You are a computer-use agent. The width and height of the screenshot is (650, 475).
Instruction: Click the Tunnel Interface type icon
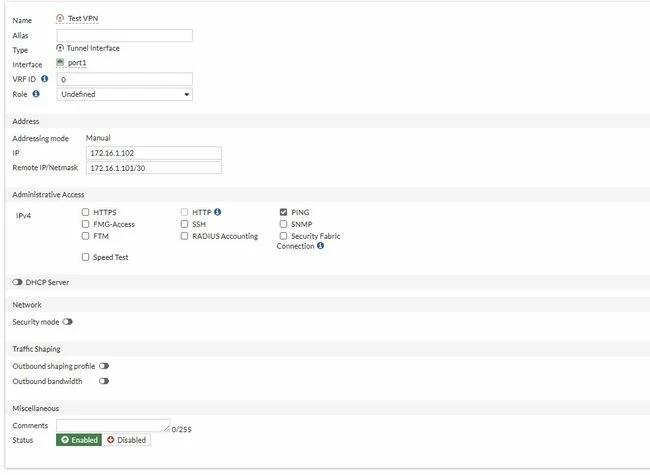click(x=60, y=48)
